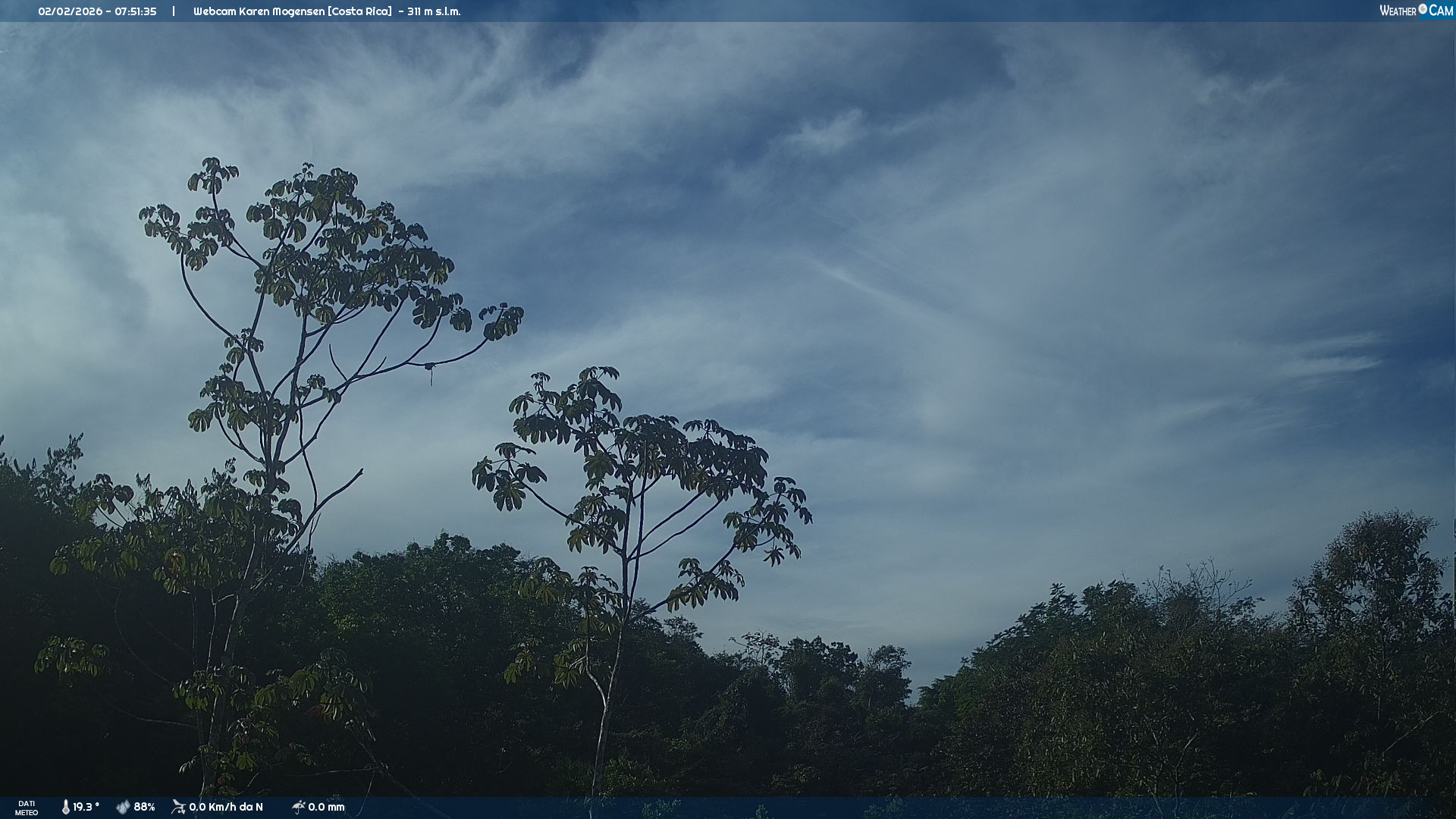Screen dimensions: 1456x819
Task: Click the 02/02/2026 date stamp
Action: [68, 11]
